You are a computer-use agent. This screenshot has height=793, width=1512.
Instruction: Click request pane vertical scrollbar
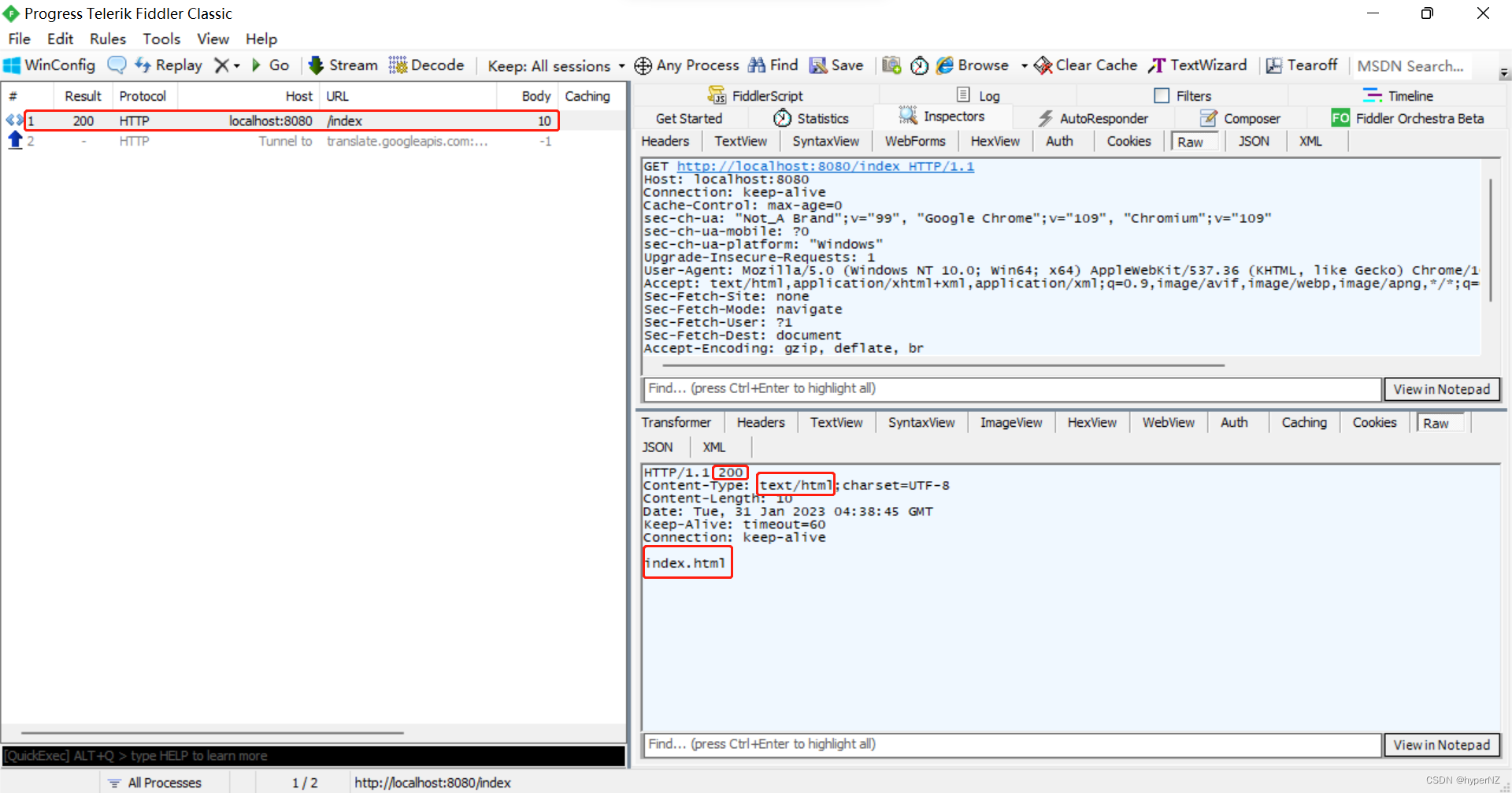pyautogui.click(x=1491, y=239)
